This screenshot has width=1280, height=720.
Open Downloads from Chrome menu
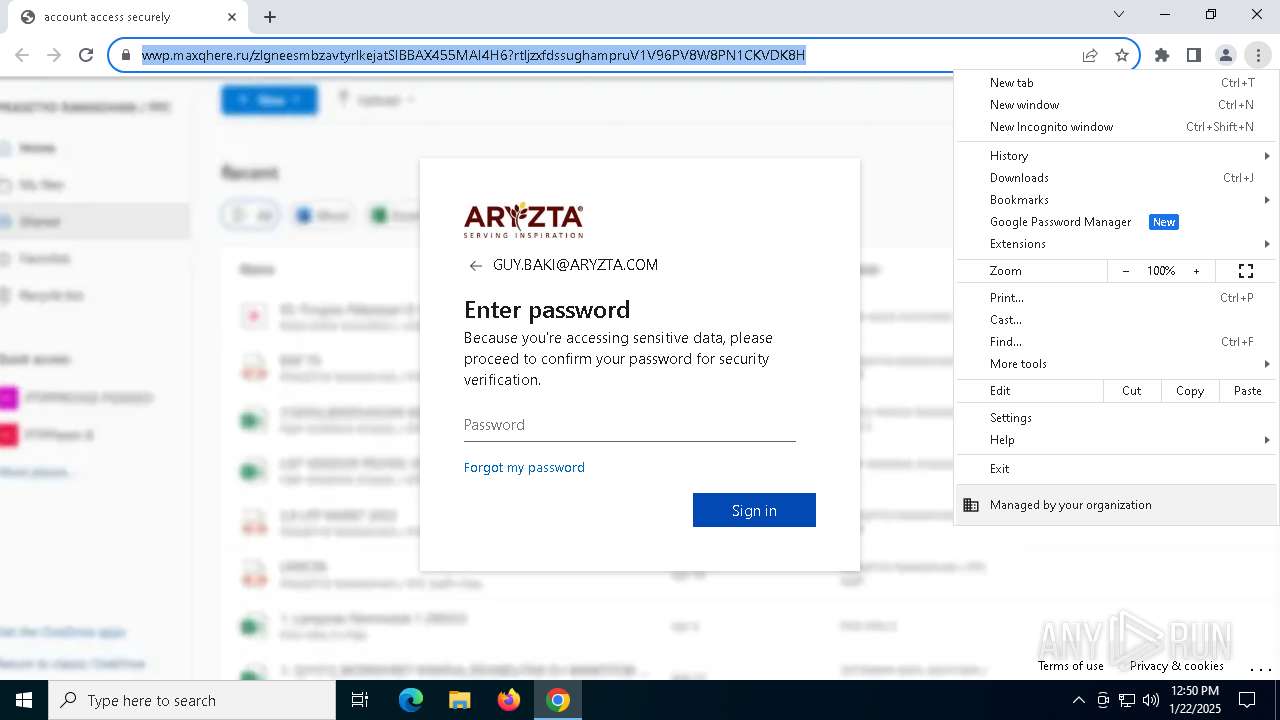point(1116,178)
